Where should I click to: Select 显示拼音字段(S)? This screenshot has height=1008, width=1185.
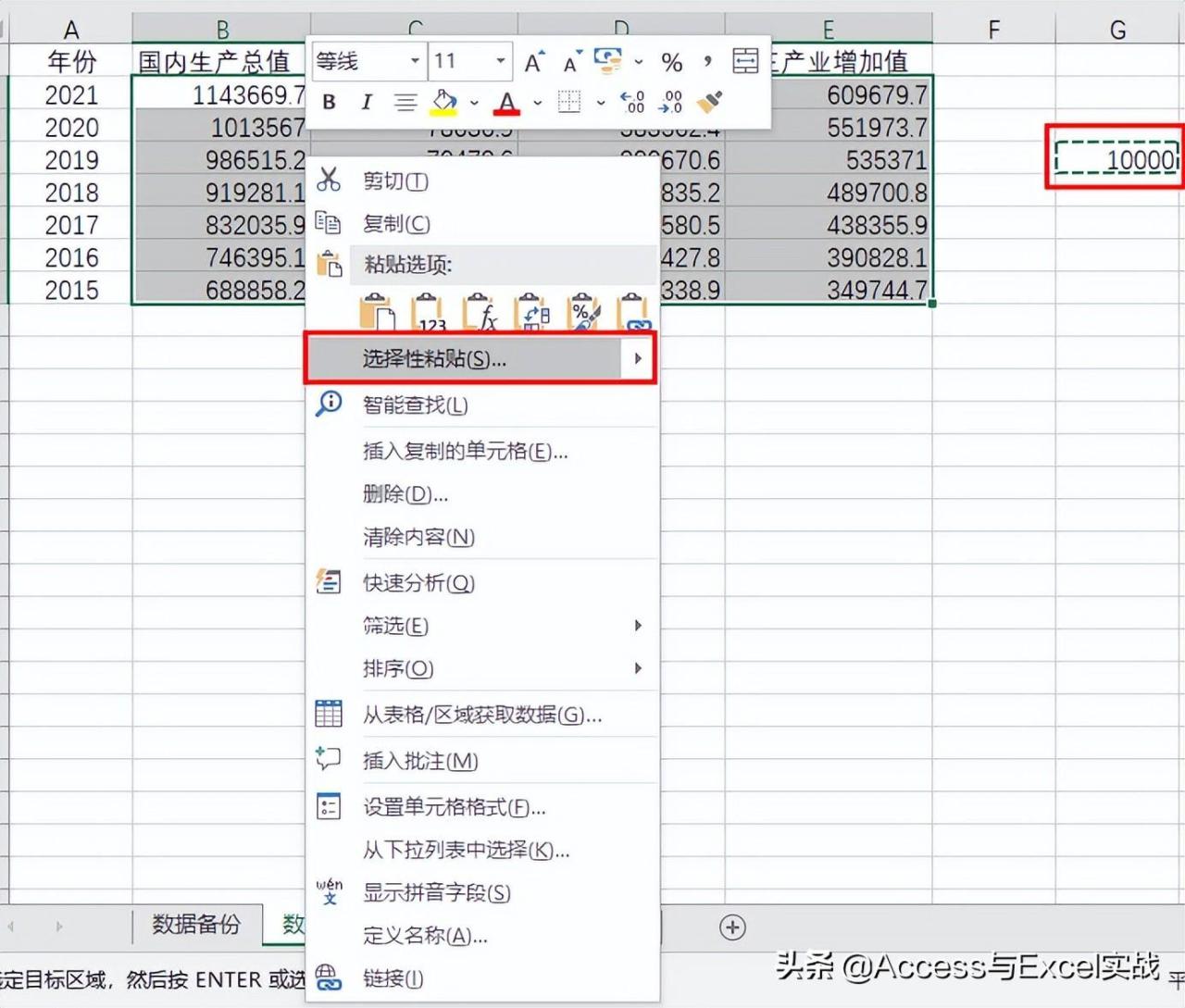point(482,892)
